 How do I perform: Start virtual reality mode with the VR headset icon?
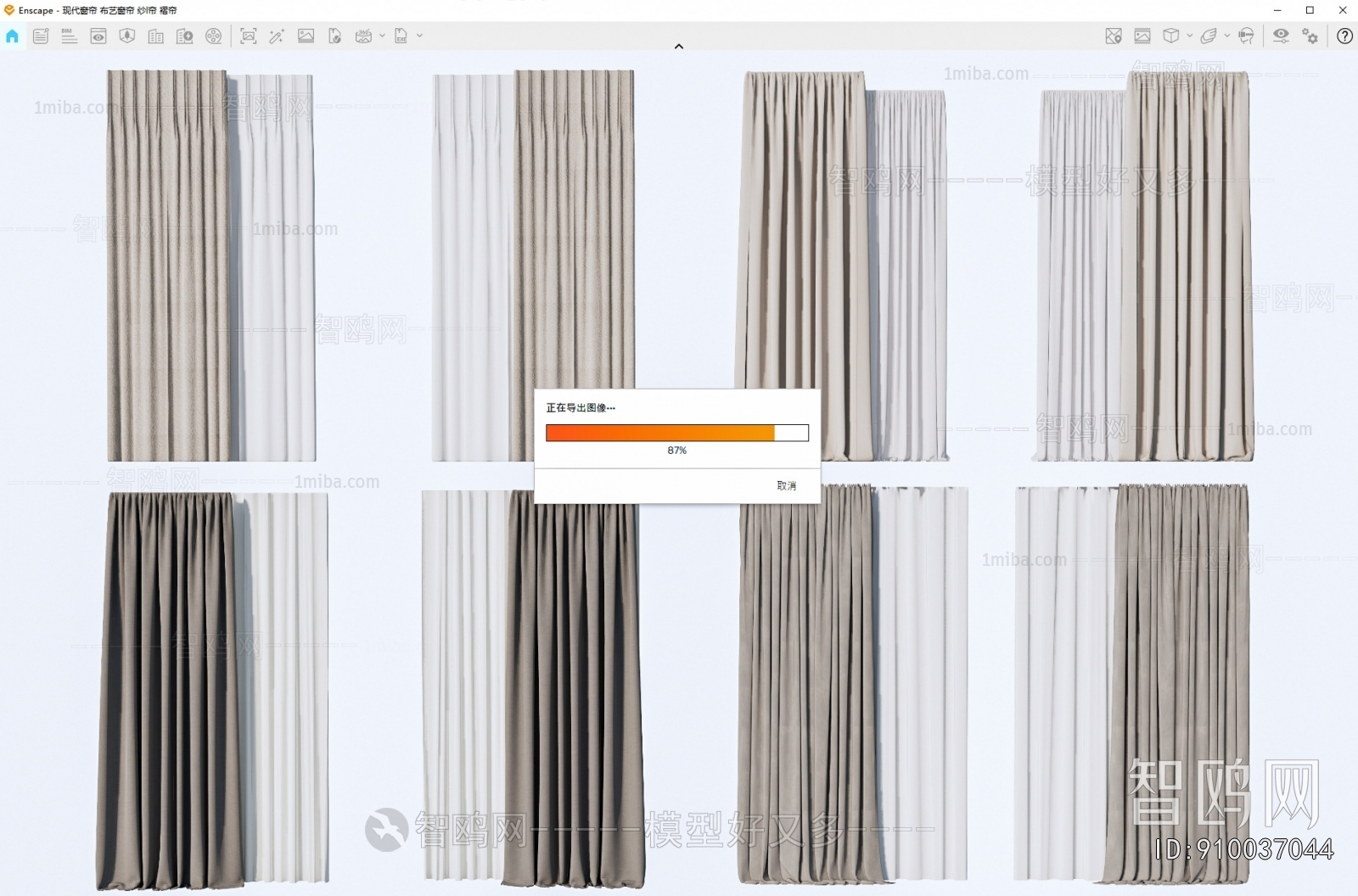point(1245,36)
